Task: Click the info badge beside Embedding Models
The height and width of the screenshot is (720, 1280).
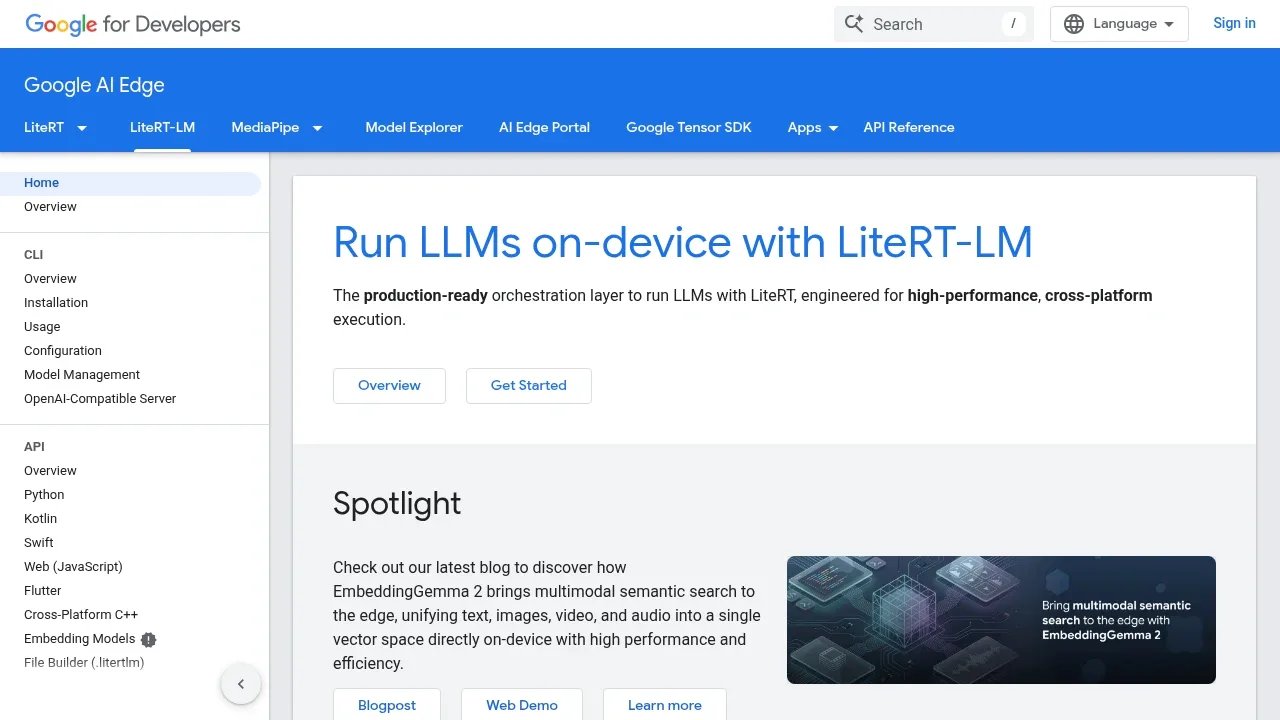Action: [149, 639]
